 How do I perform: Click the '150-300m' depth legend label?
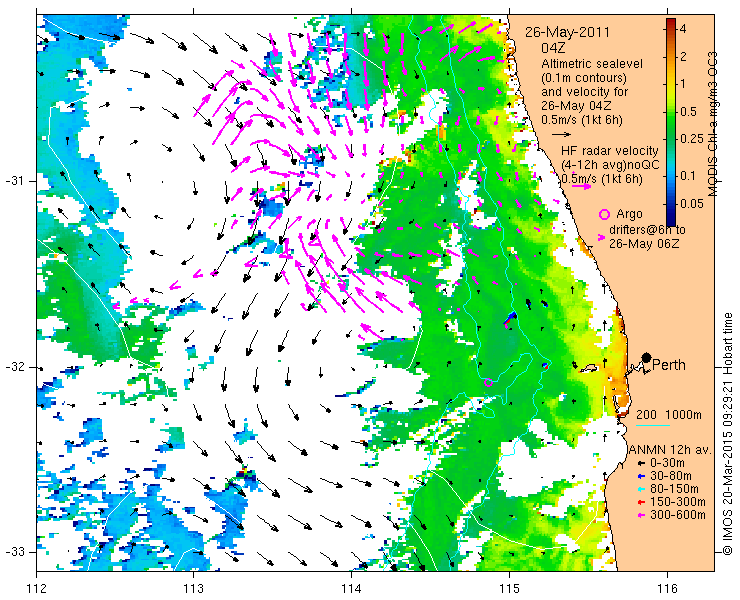click(x=678, y=502)
